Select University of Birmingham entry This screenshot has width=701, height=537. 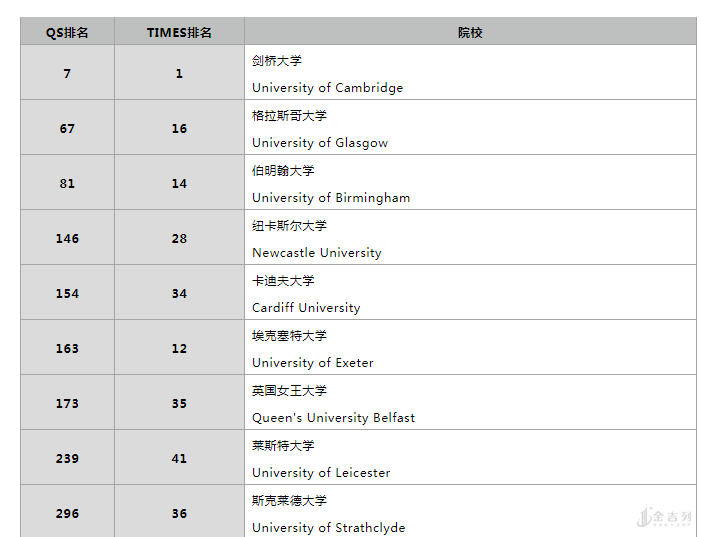point(331,198)
